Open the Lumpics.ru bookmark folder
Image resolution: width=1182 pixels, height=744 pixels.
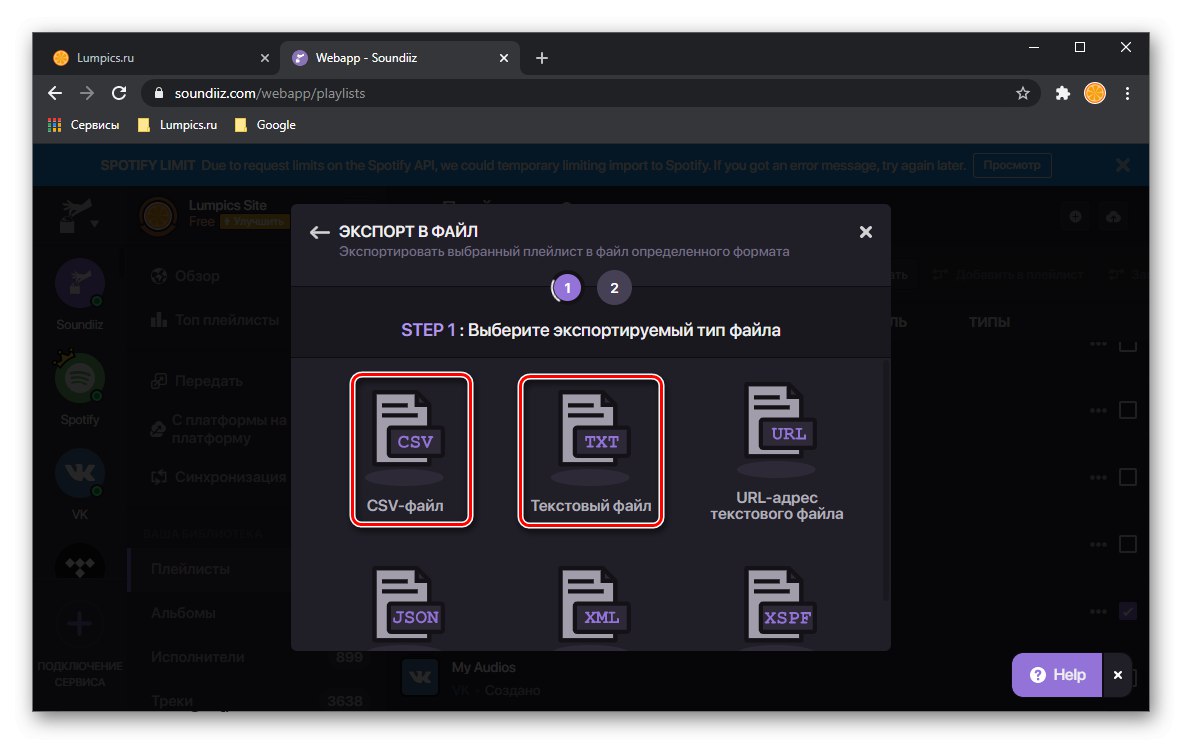[177, 125]
